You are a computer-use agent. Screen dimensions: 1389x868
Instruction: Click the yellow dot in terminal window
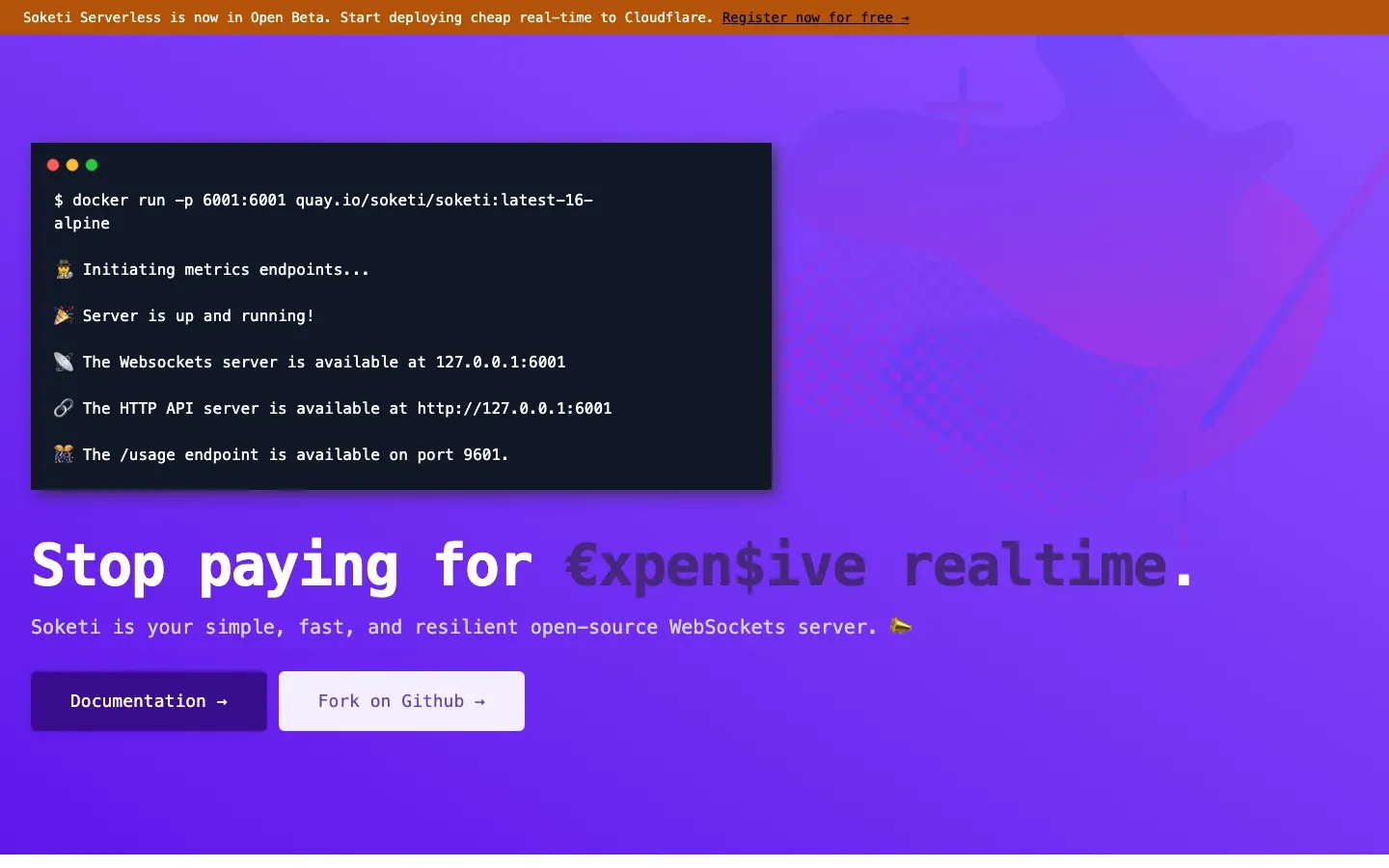pos(72,165)
